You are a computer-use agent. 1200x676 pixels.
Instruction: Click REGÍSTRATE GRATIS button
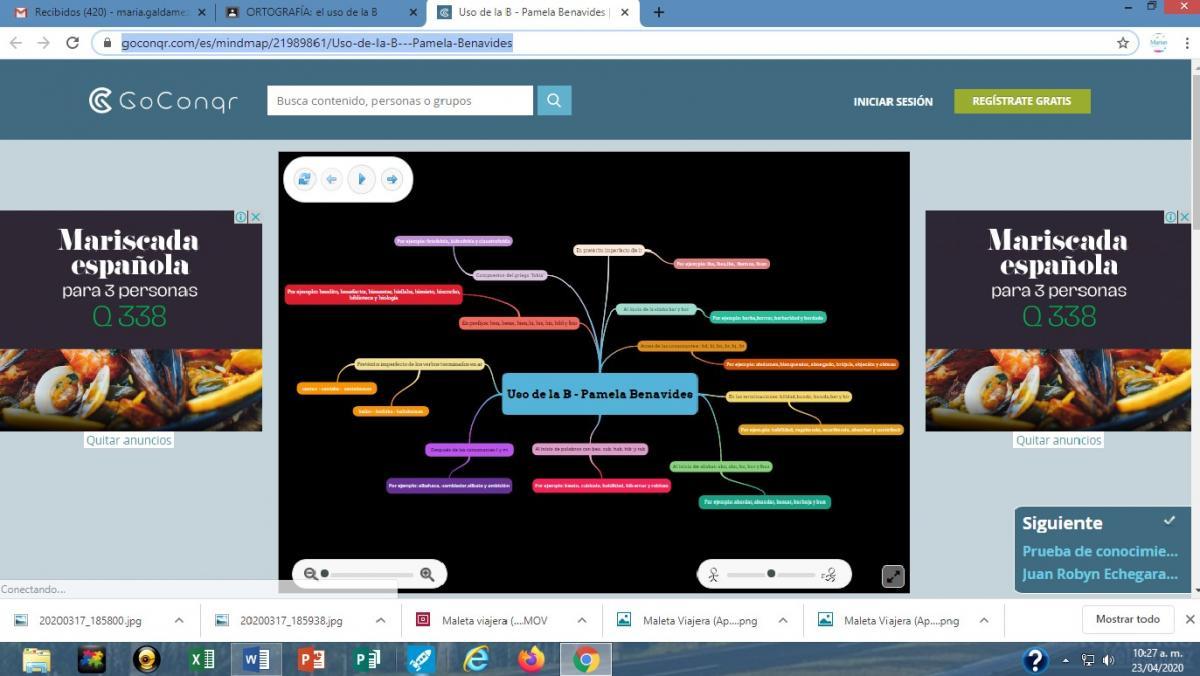[x=1022, y=101]
